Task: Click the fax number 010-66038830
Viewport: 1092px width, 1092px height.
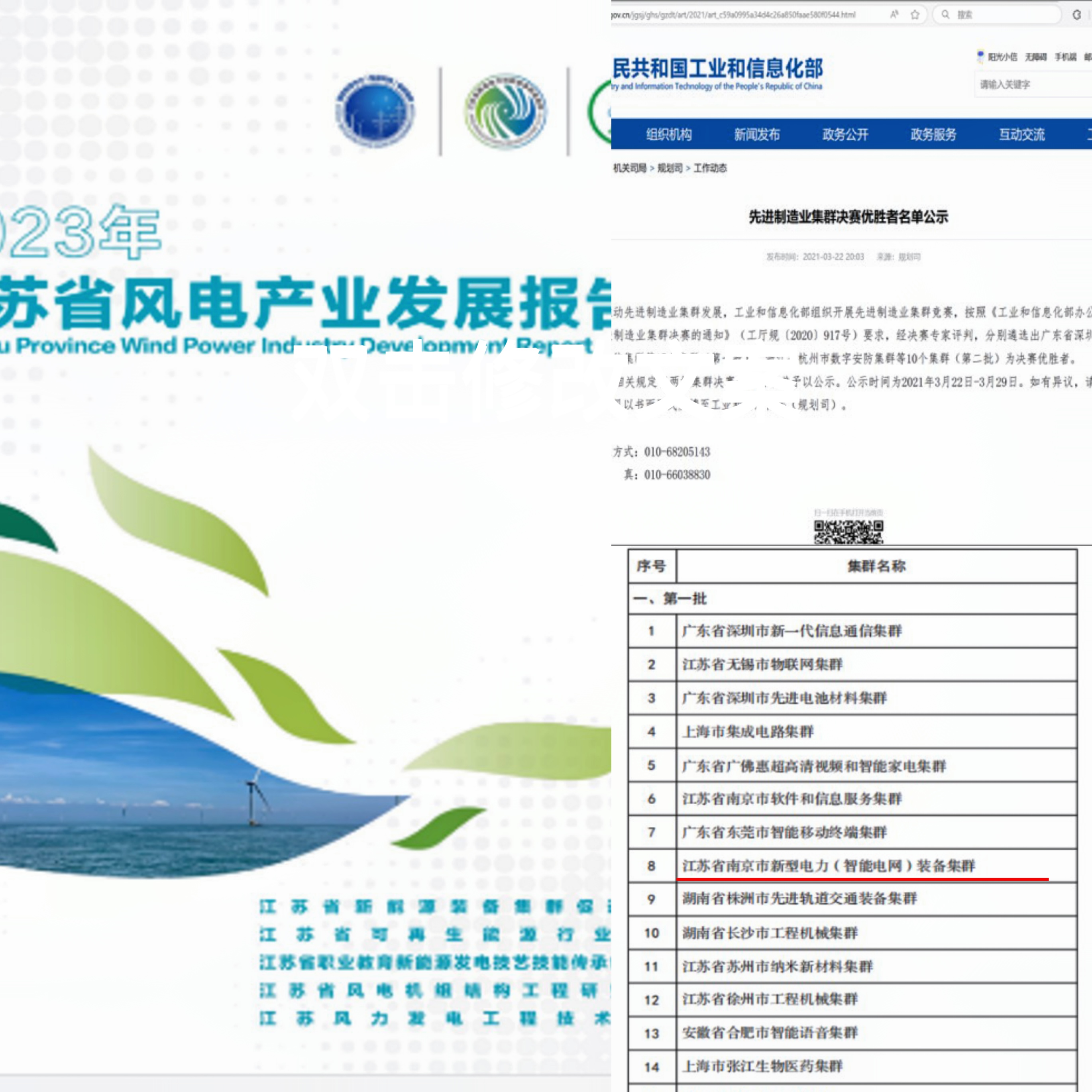Action: pyautogui.click(x=677, y=475)
